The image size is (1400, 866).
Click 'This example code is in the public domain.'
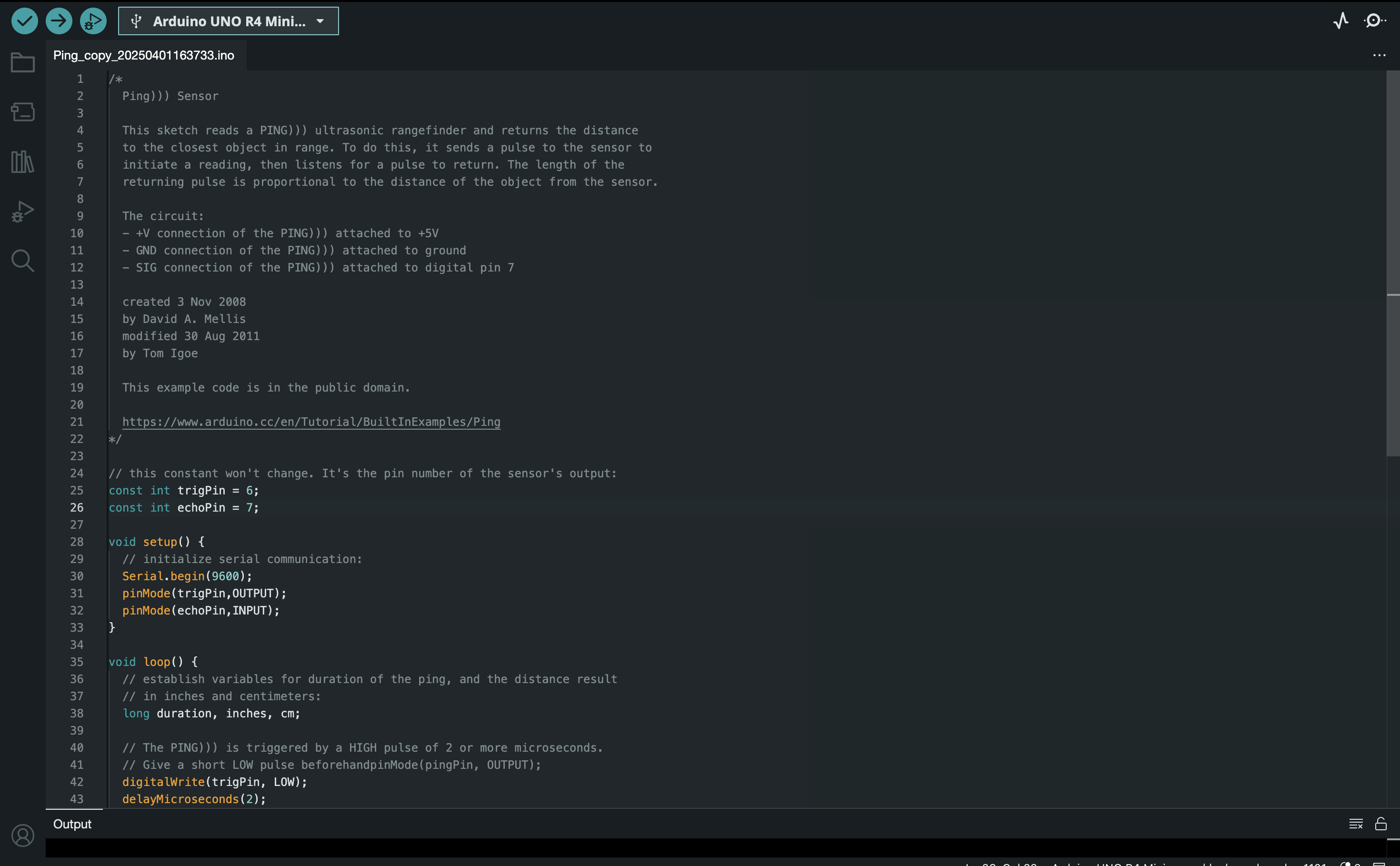pos(266,388)
